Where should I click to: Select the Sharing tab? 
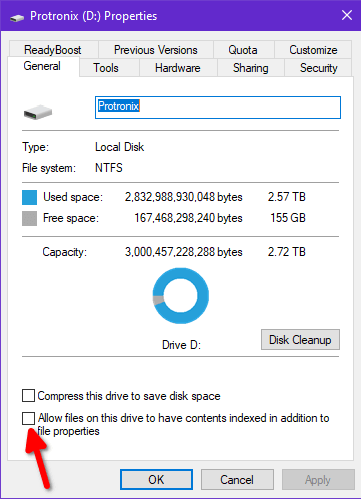tap(250, 68)
